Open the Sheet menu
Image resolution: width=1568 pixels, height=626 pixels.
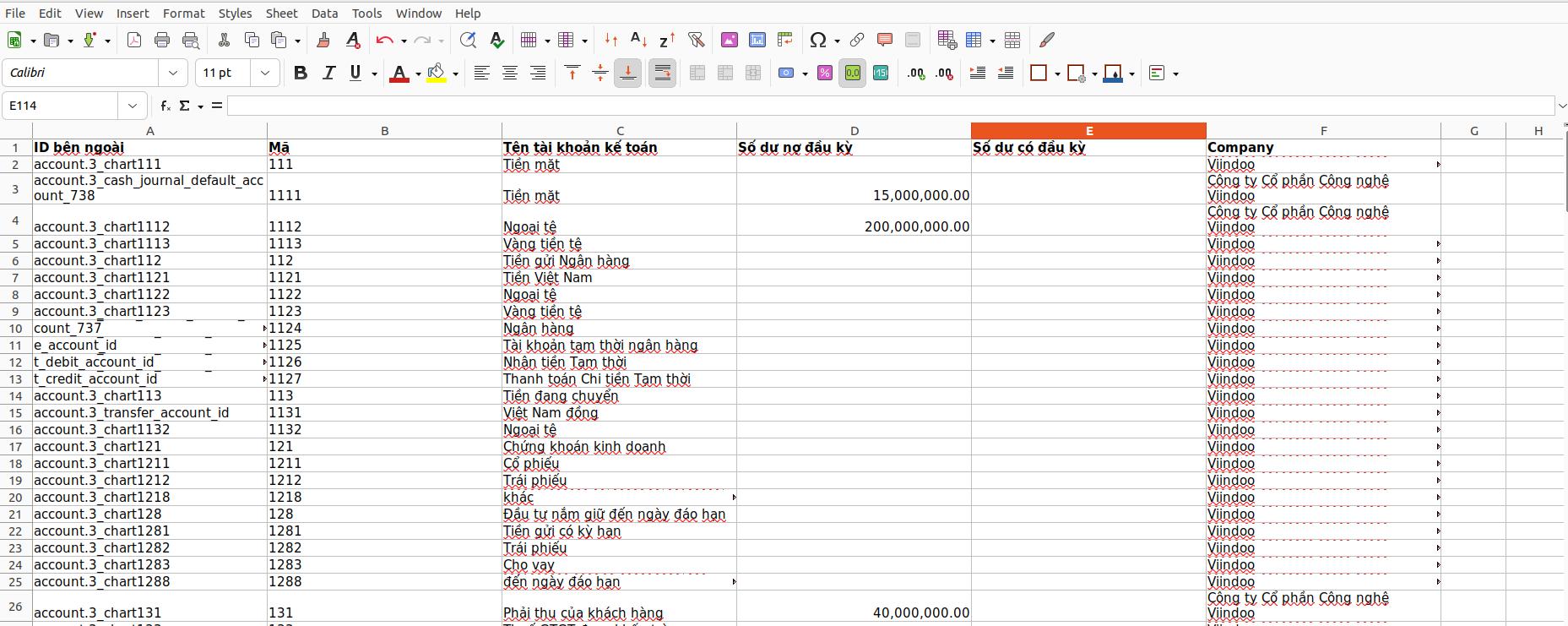(281, 13)
